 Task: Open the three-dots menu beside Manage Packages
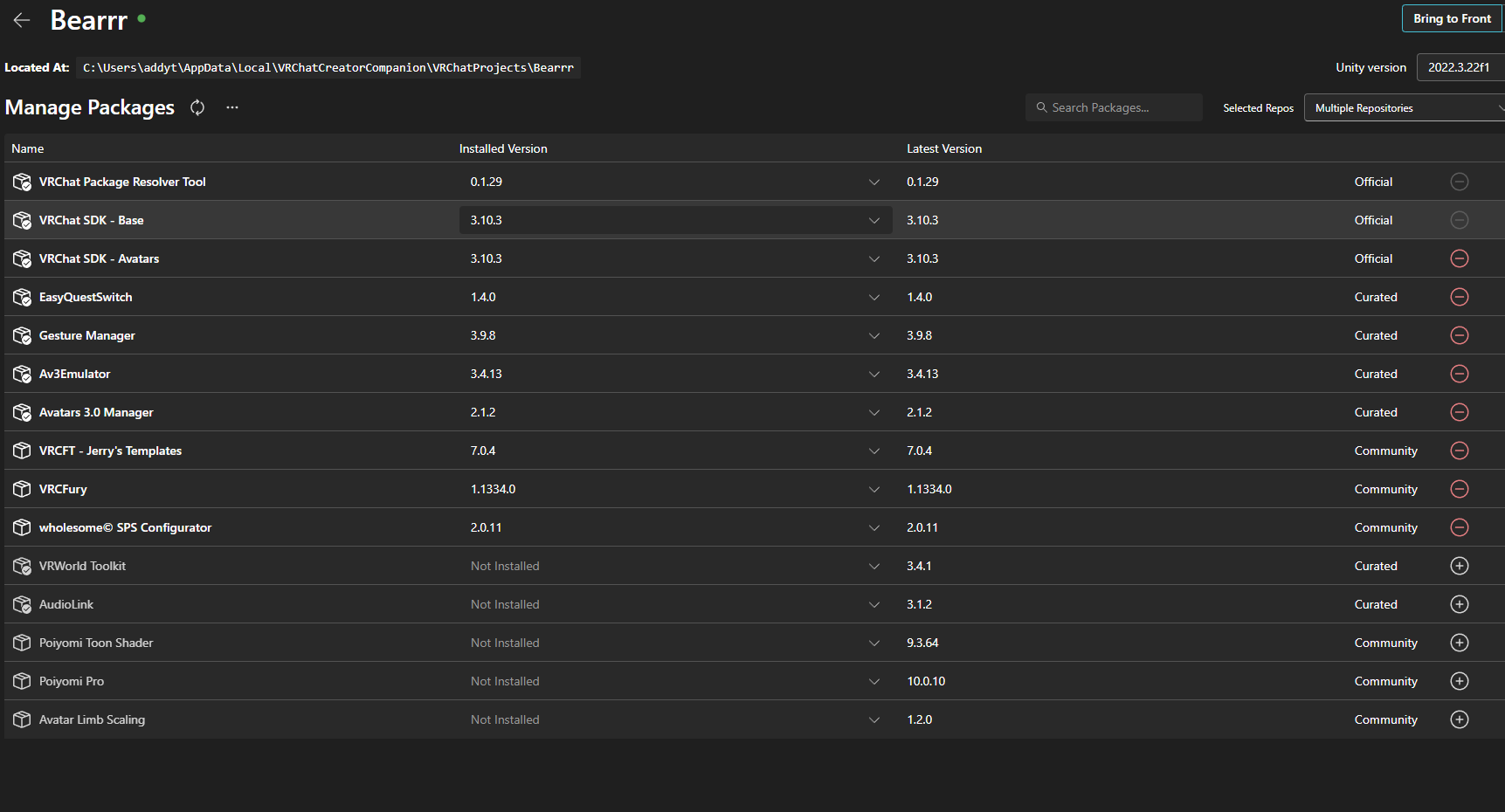coord(232,107)
